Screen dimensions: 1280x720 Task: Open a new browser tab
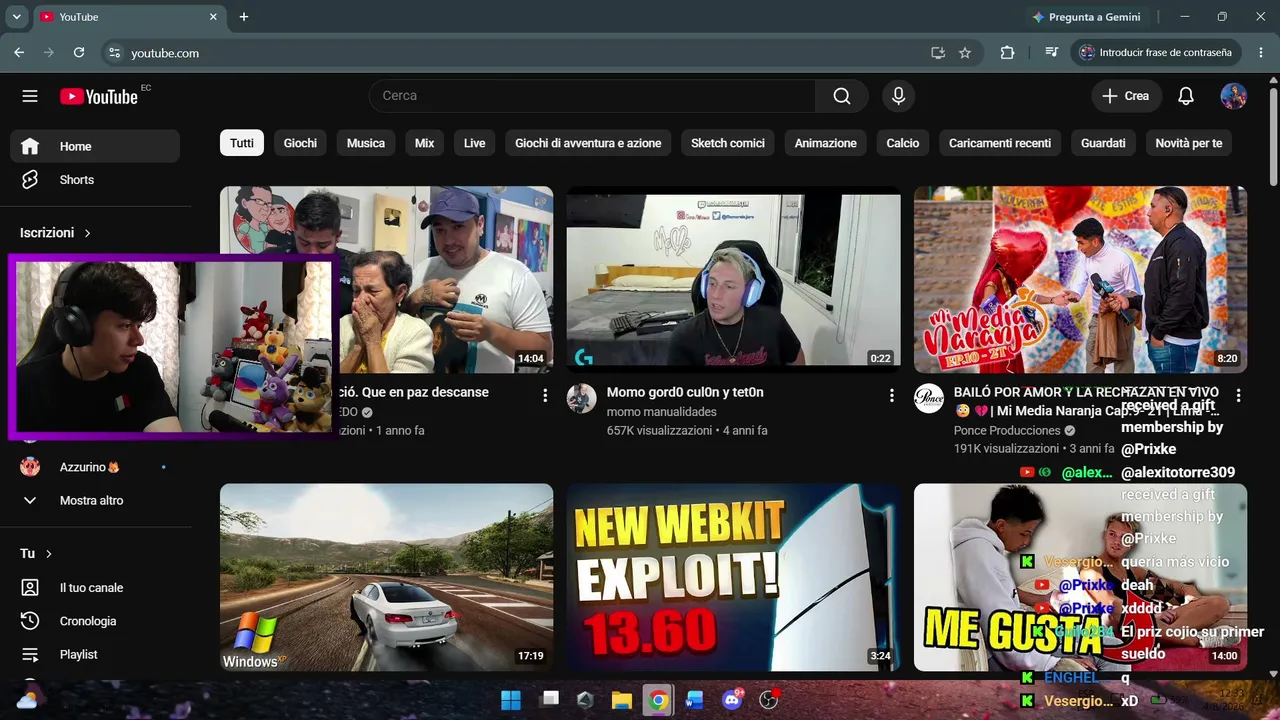(x=244, y=17)
